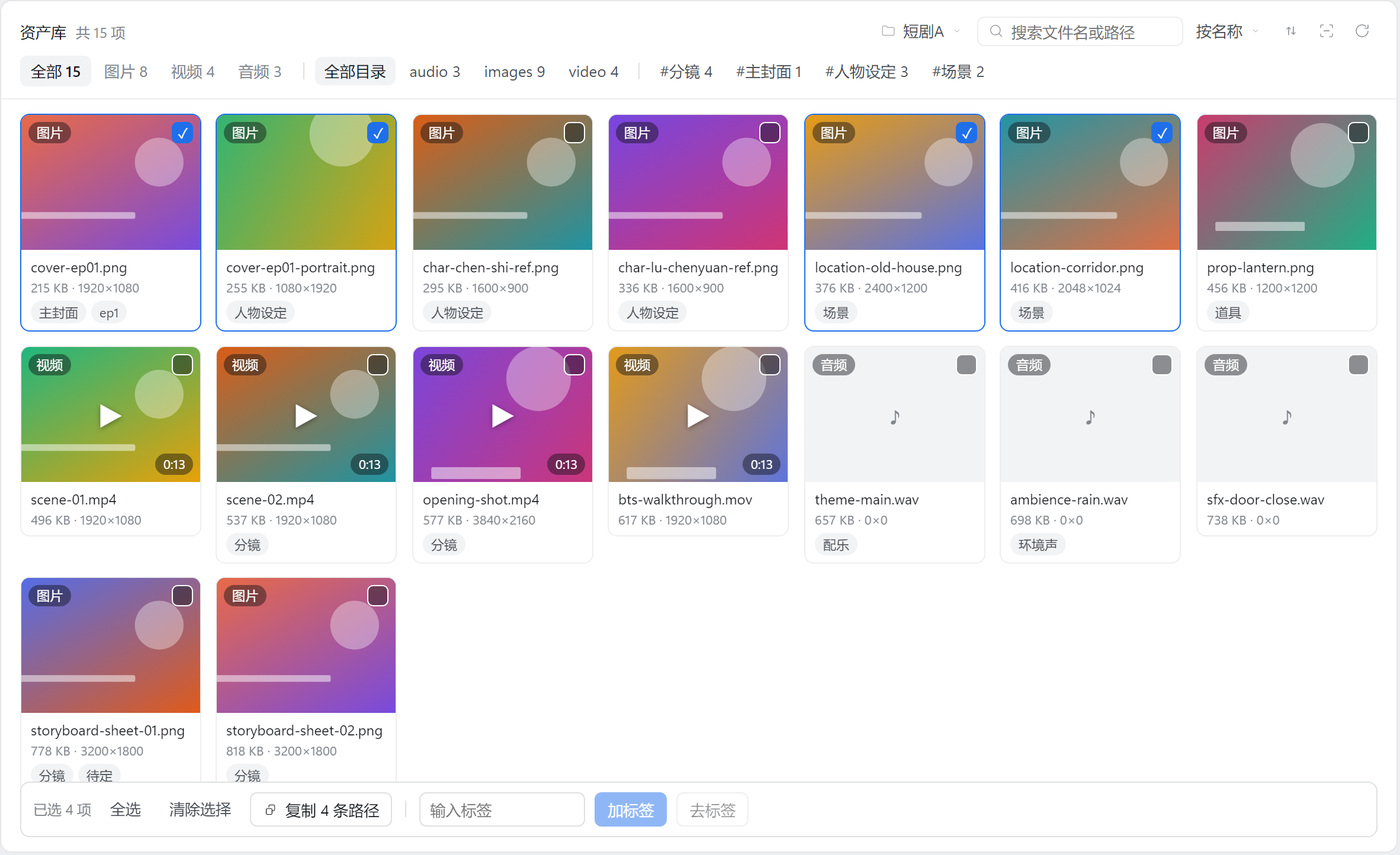Play scene-01.mp4 video

[x=110, y=416]
